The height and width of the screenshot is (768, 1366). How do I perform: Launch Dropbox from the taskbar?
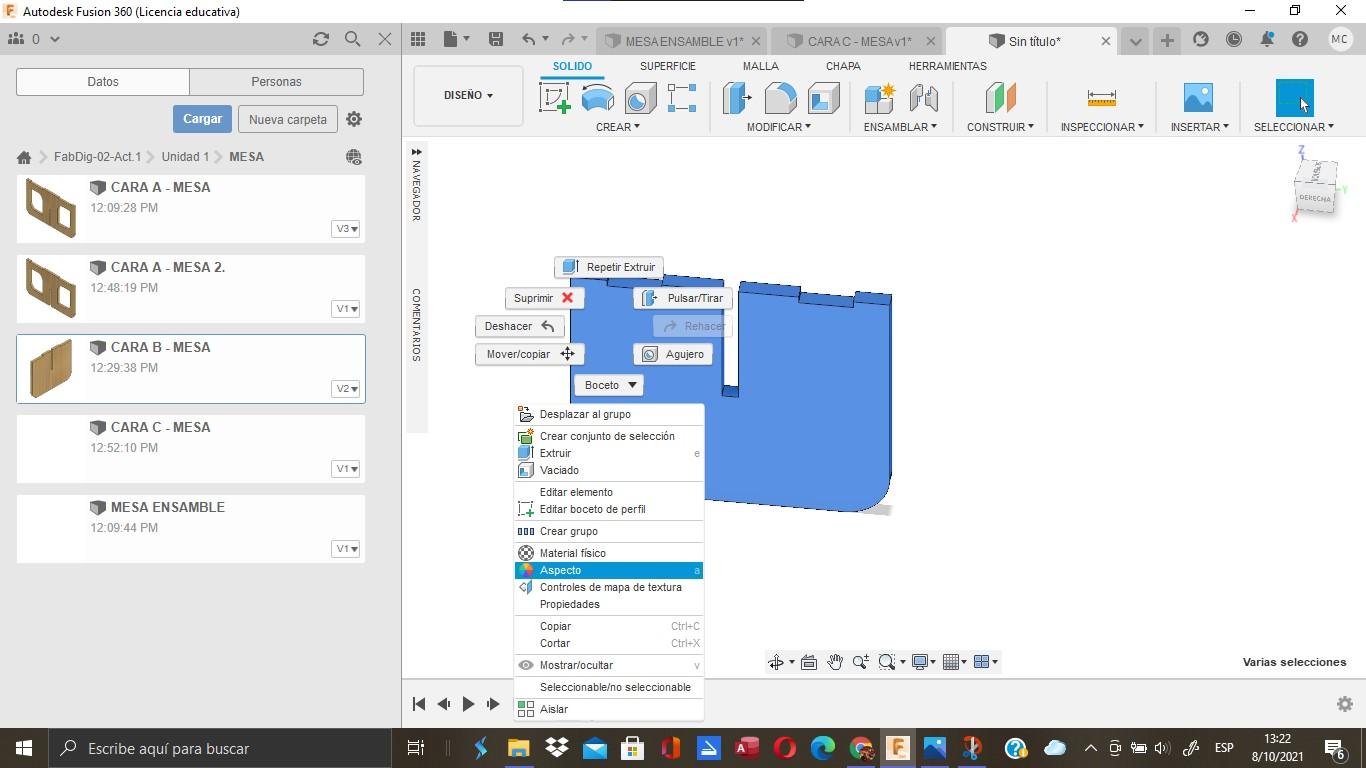tap(556, 748)
